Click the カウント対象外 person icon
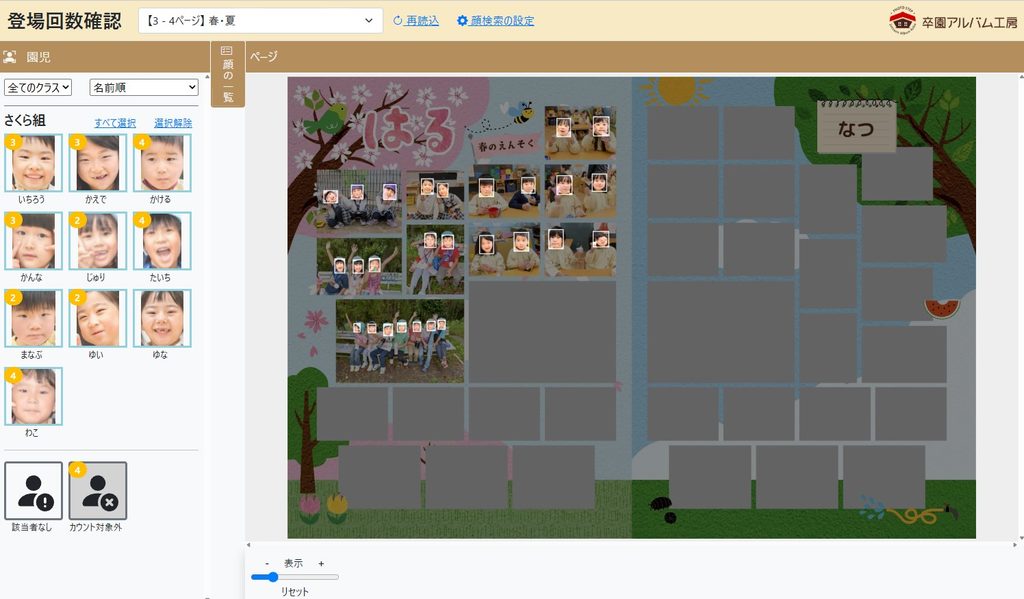The height and width of the screenshot is (599, 1024). [x=98, y=491]
